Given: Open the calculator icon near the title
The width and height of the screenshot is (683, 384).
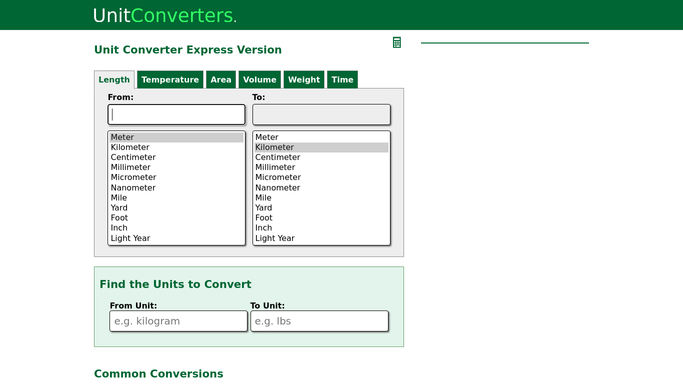Looking at the screenshot, I should click(x=396, y=43).
